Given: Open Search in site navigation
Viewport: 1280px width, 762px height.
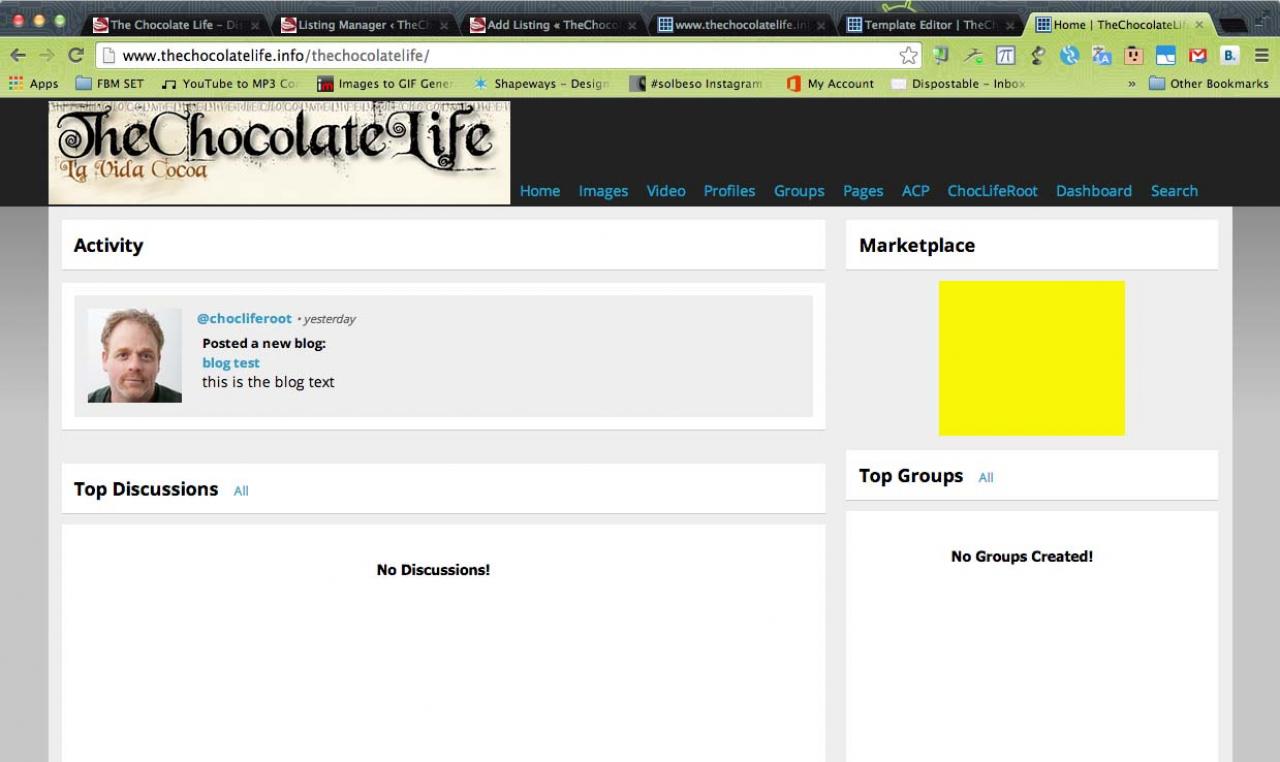Looking at the screenshot, I should [1174, 191].
